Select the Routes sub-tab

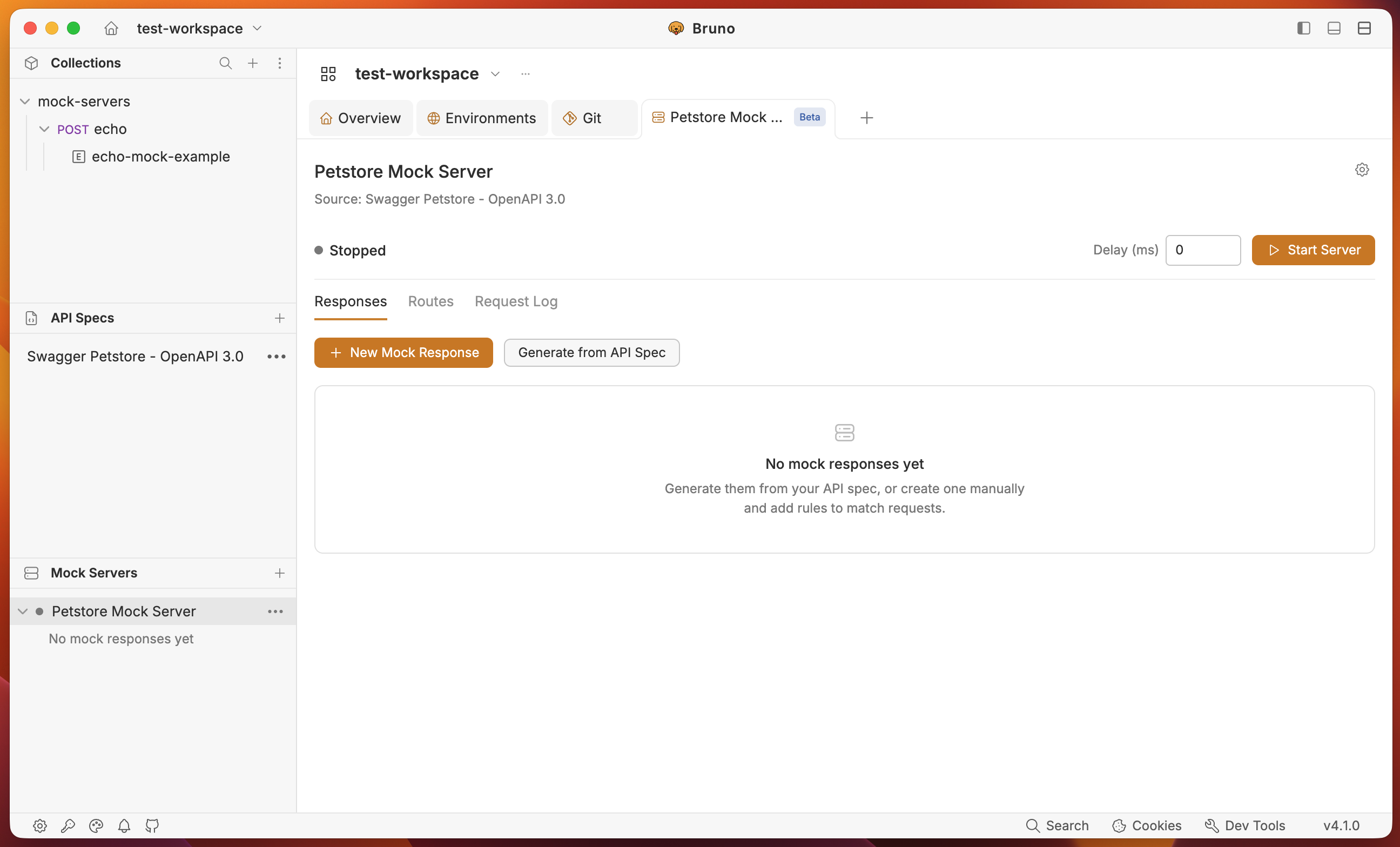click(x=430, y=301)
